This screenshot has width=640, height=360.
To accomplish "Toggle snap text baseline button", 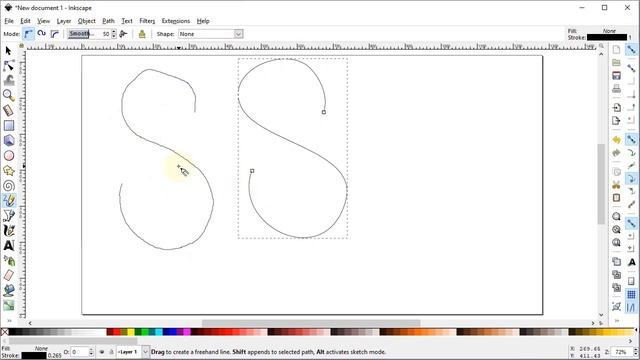I will [631, 262].
